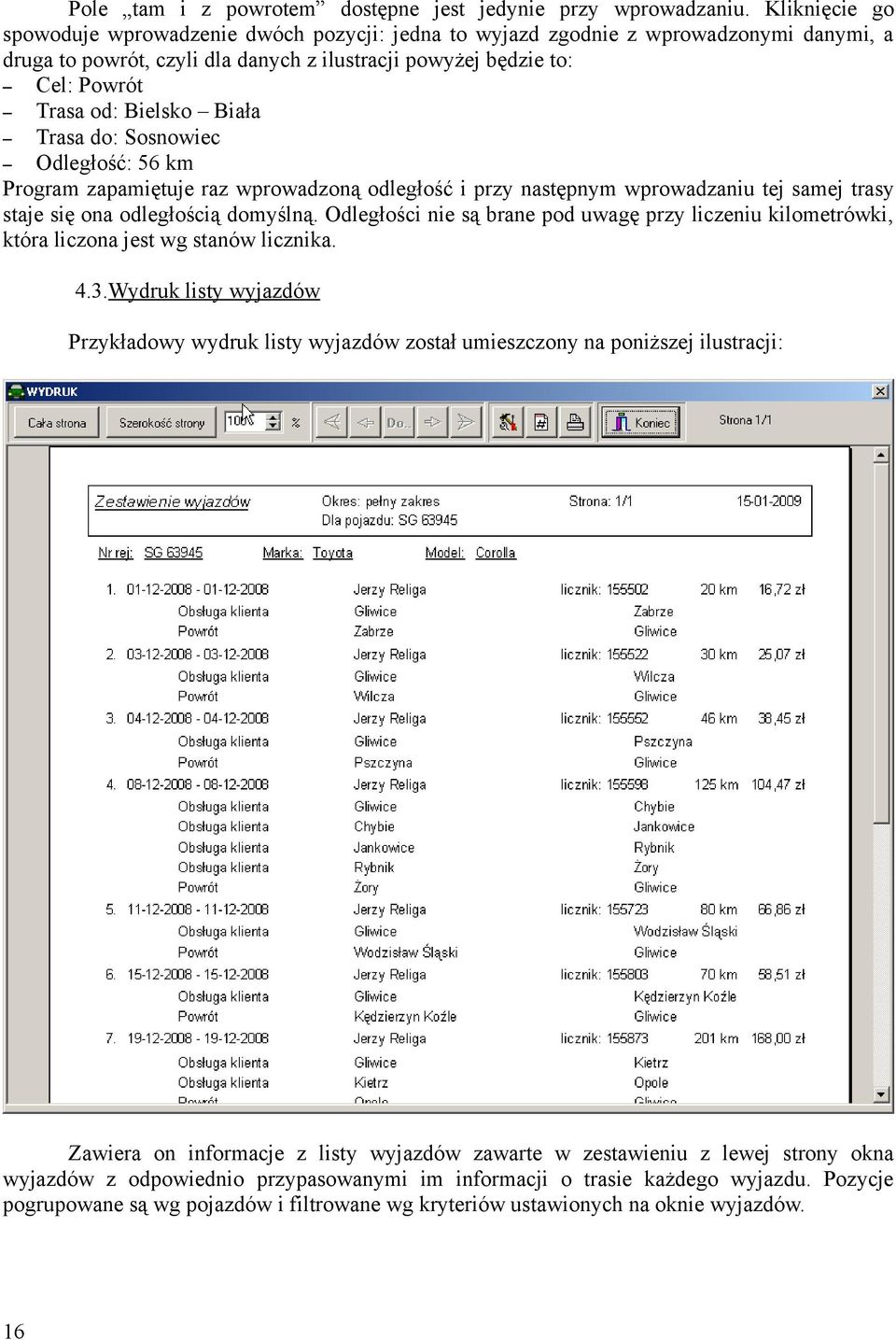Increase zoom with the spinner up arrow
This screenshot has height=1340, width=896.
[x=273, y=416]
